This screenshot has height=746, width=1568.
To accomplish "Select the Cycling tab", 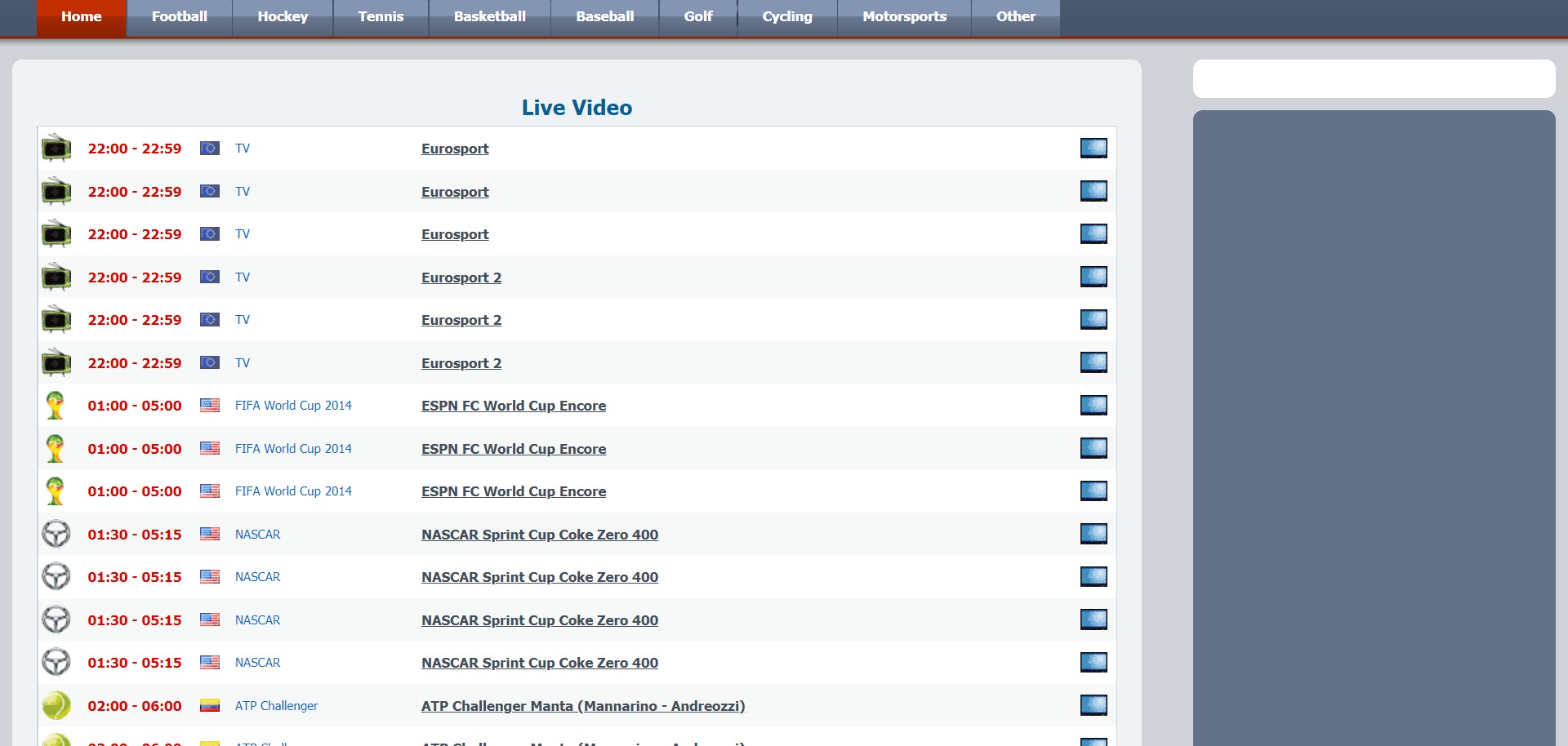I will pyautogui.click(x=787, y=17).
